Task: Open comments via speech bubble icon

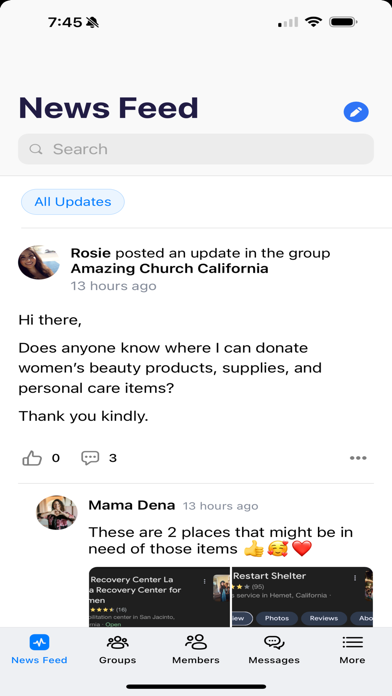Action: point(90,458)
